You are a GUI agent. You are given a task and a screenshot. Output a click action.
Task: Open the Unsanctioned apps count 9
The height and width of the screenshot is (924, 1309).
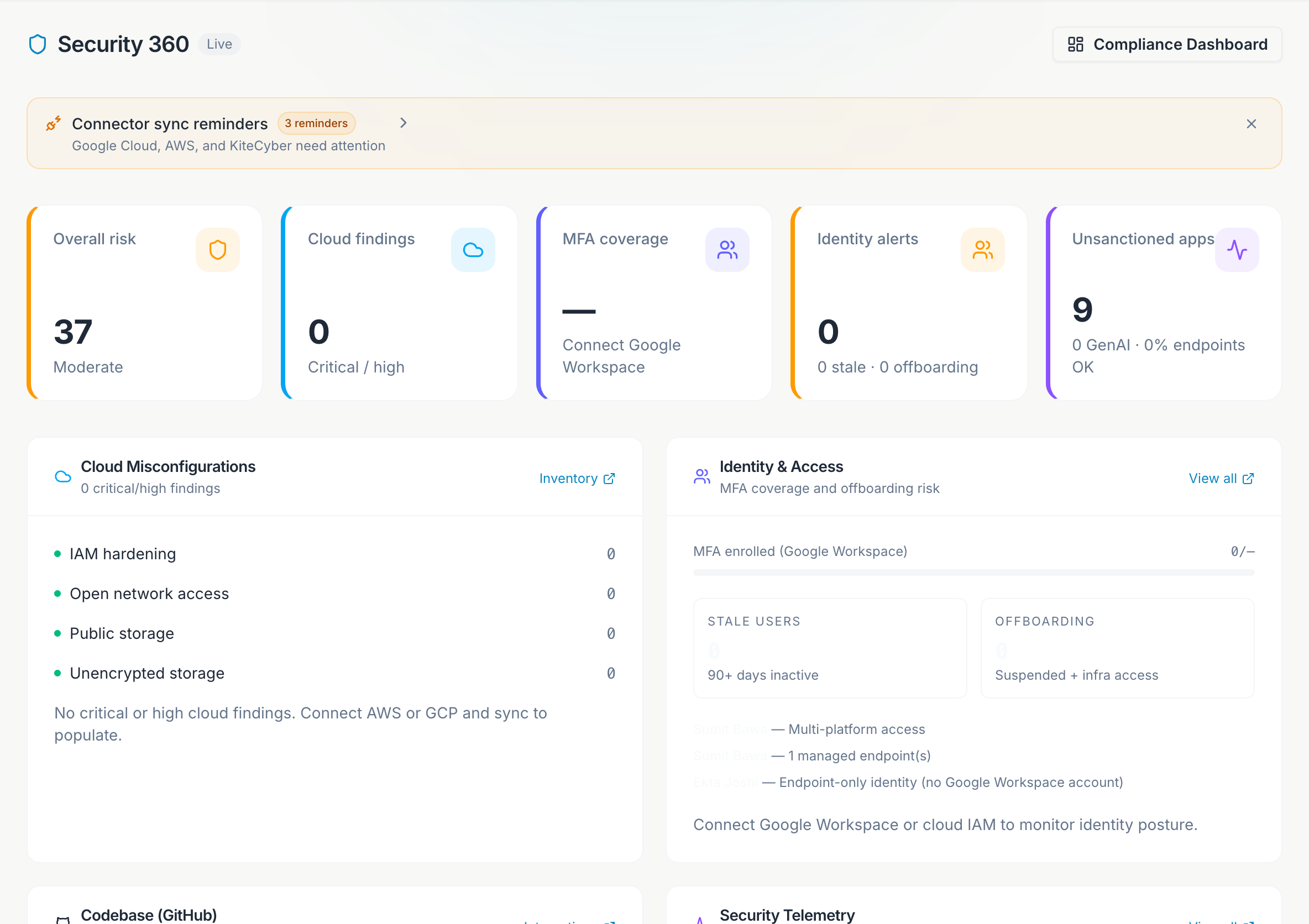(1083, 309)
